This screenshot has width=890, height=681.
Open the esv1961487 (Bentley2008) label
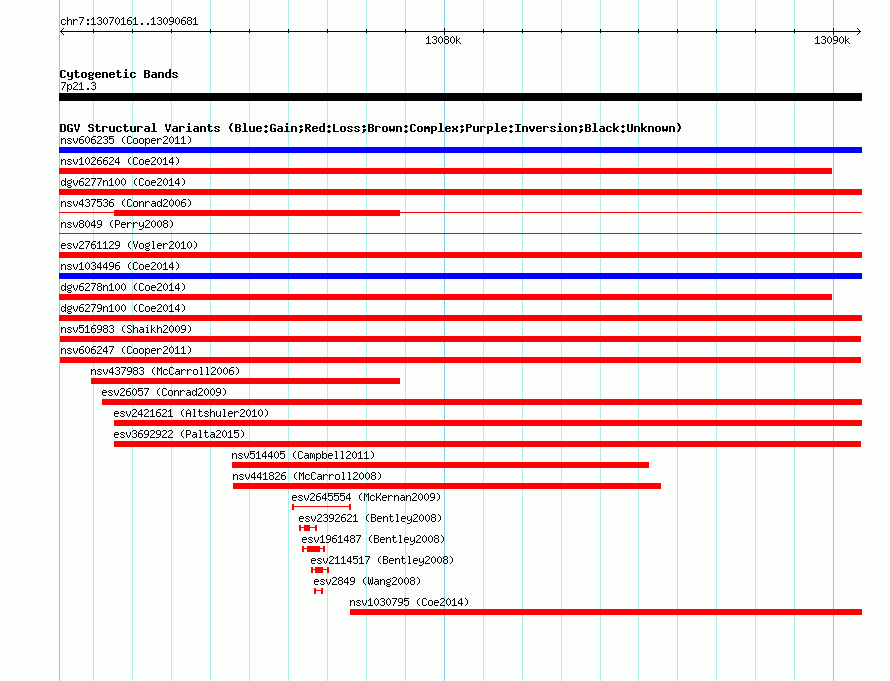(x=373, y=539)
